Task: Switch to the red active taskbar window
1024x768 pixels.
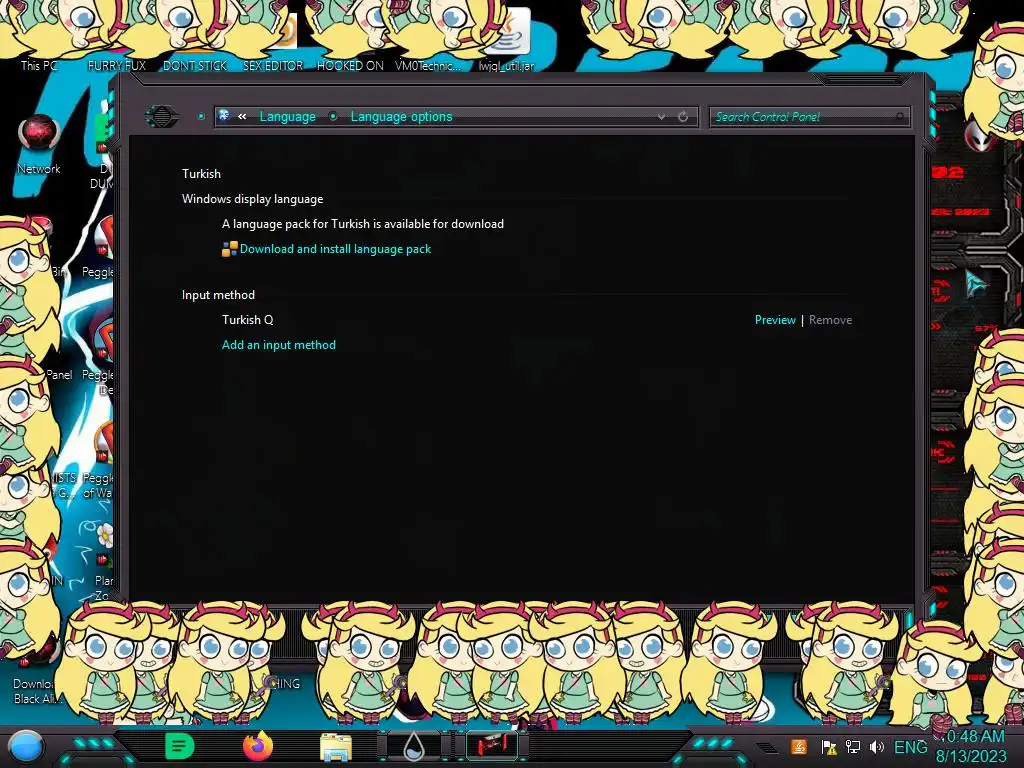Action: coord(492,746)
